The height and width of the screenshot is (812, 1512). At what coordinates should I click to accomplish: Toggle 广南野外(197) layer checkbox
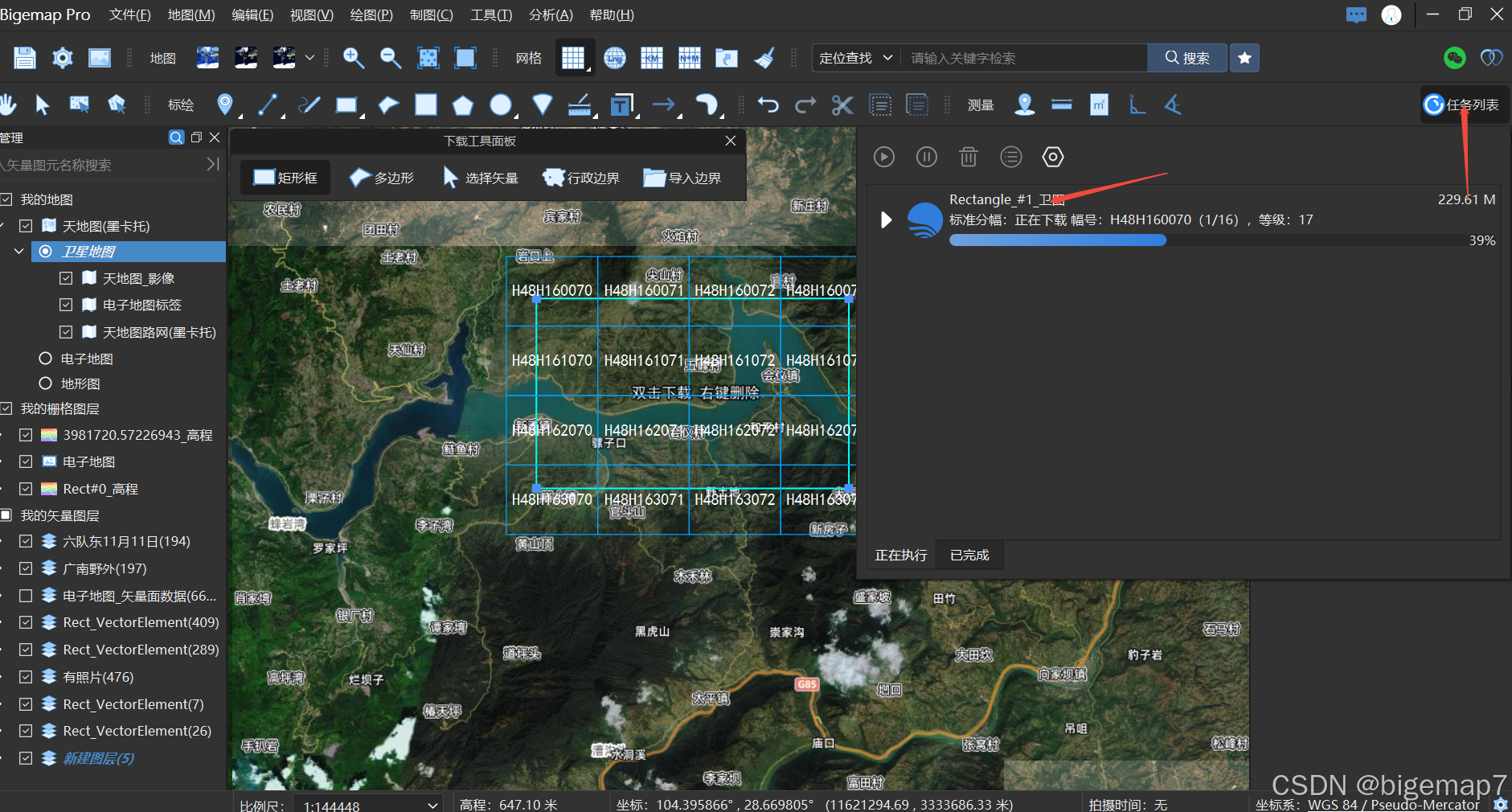[26, 568]
